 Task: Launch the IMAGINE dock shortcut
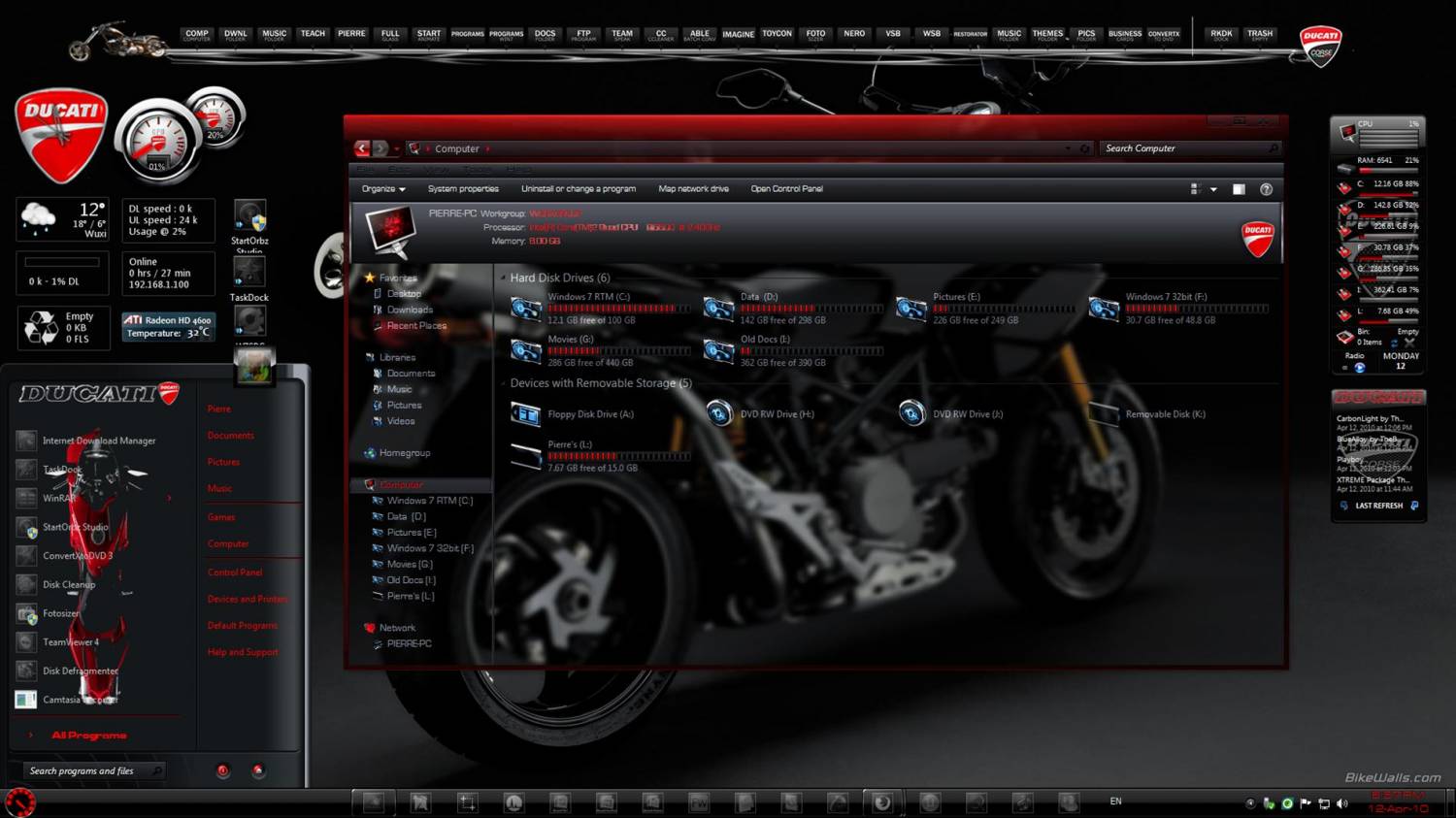738,34
